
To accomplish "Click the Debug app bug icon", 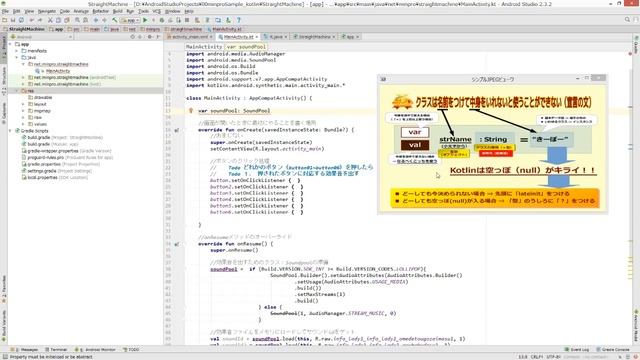I will coord(162,20).
